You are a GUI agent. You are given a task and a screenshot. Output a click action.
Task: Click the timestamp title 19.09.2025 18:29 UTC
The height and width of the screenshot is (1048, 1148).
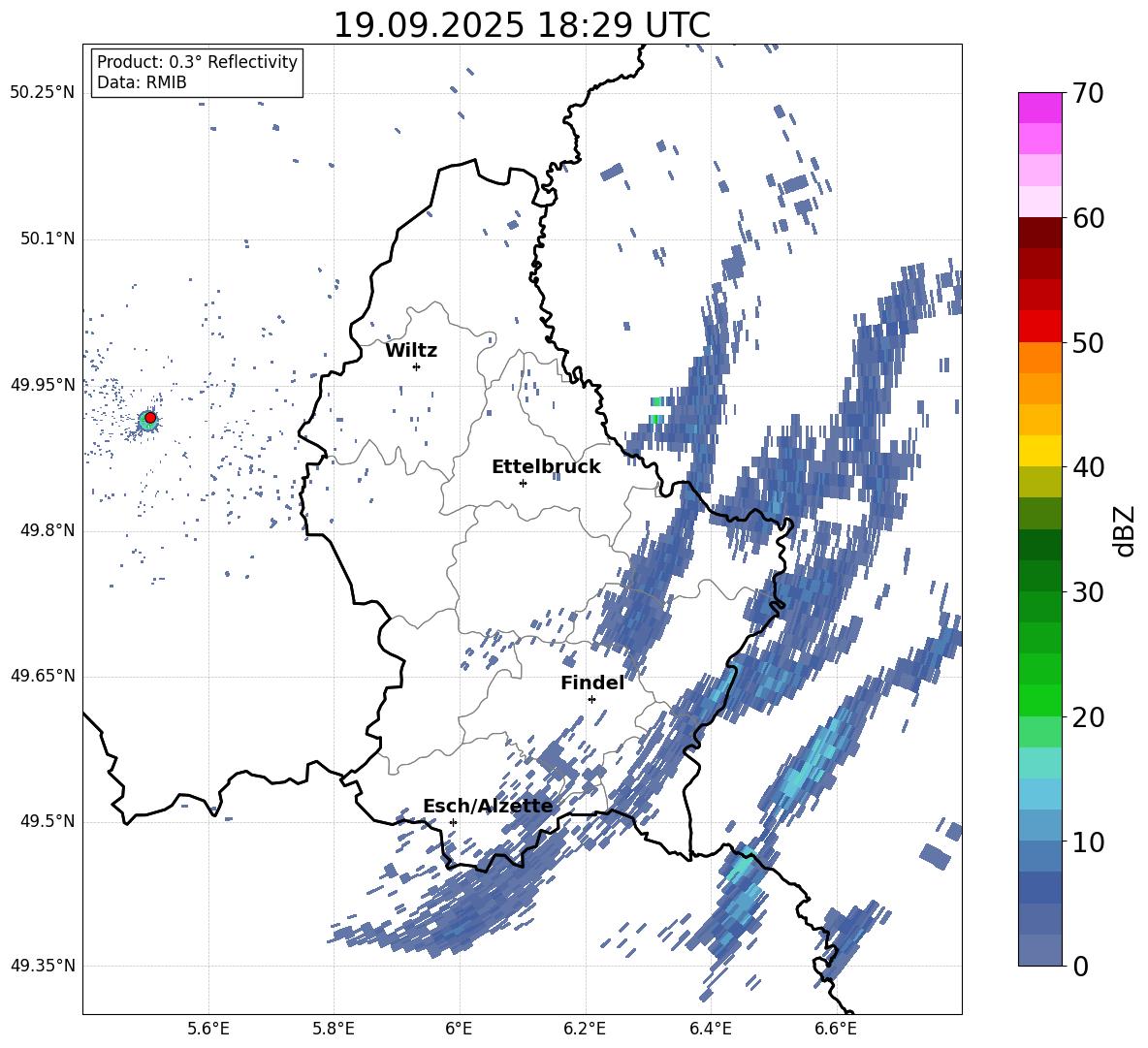tap(522, 25)
